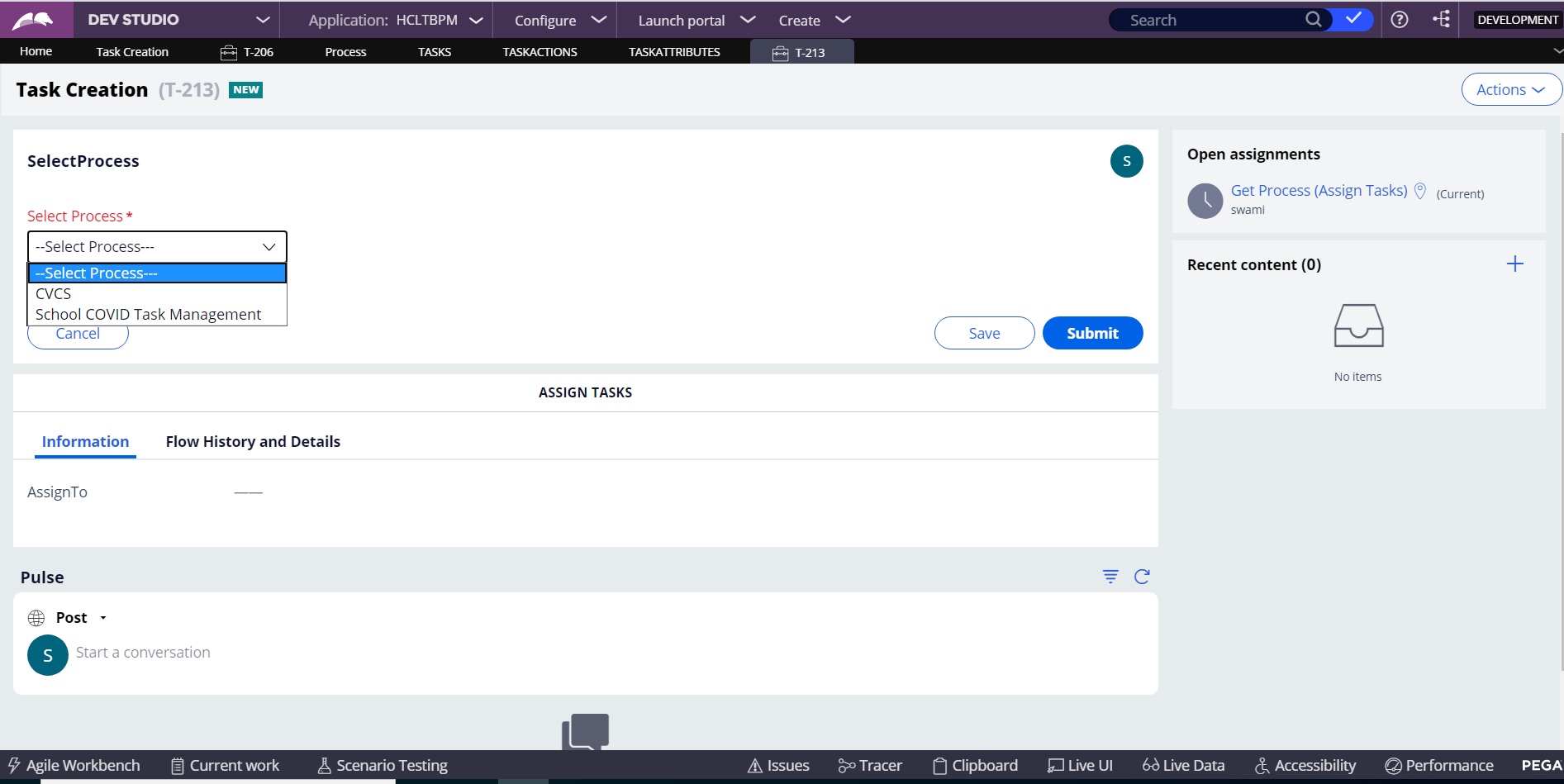Image resolution: width=1564 pixels, height=784 pixels.
Task: Click the briefcase icon on T-206 tab
Action: click(229, 52)
